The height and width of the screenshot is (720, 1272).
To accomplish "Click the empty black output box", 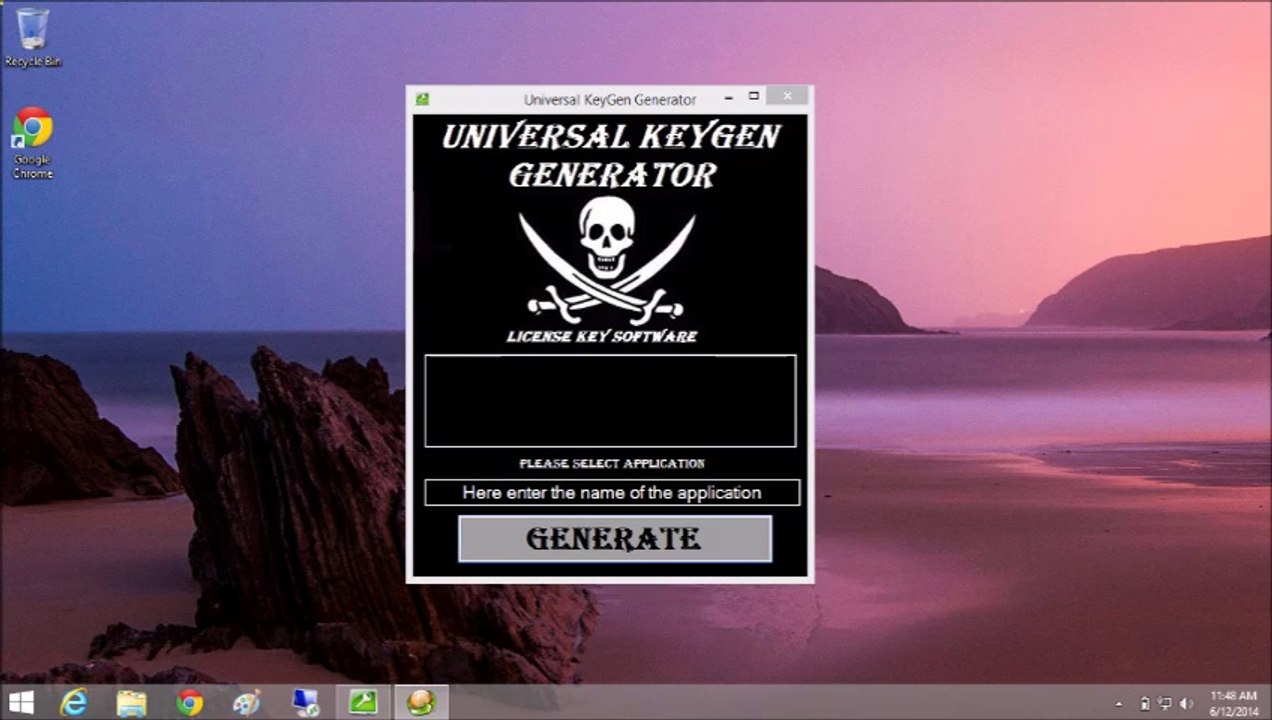I will [610, 400].
